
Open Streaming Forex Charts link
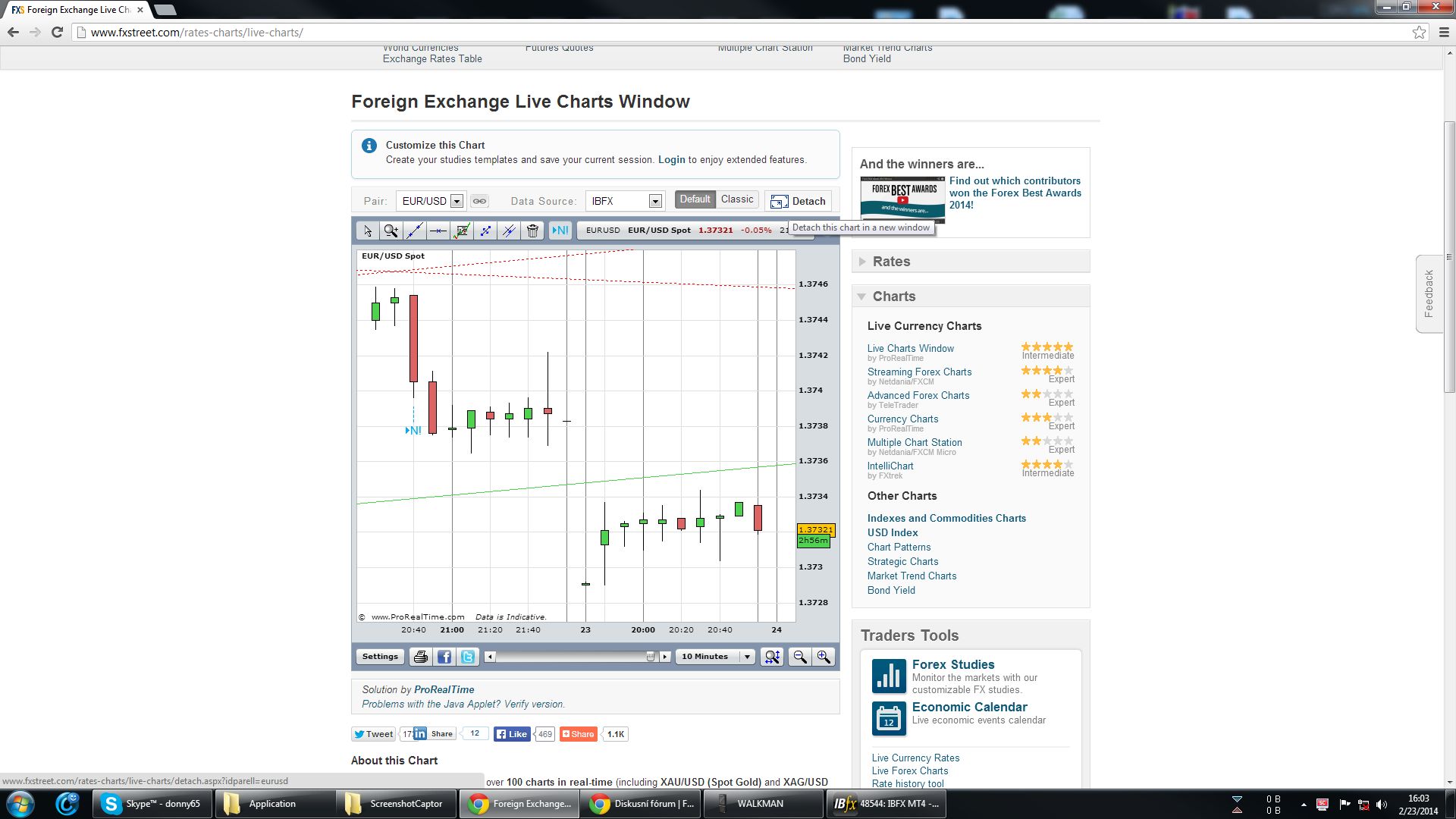pyautogui.click(x=919, y=372)
